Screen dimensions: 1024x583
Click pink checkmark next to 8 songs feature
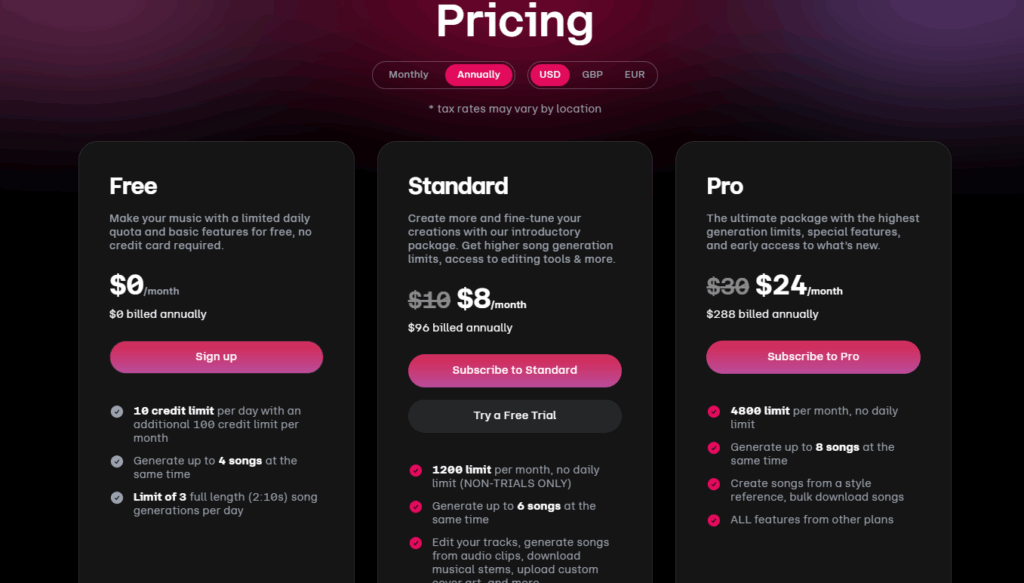coord(714,447)
